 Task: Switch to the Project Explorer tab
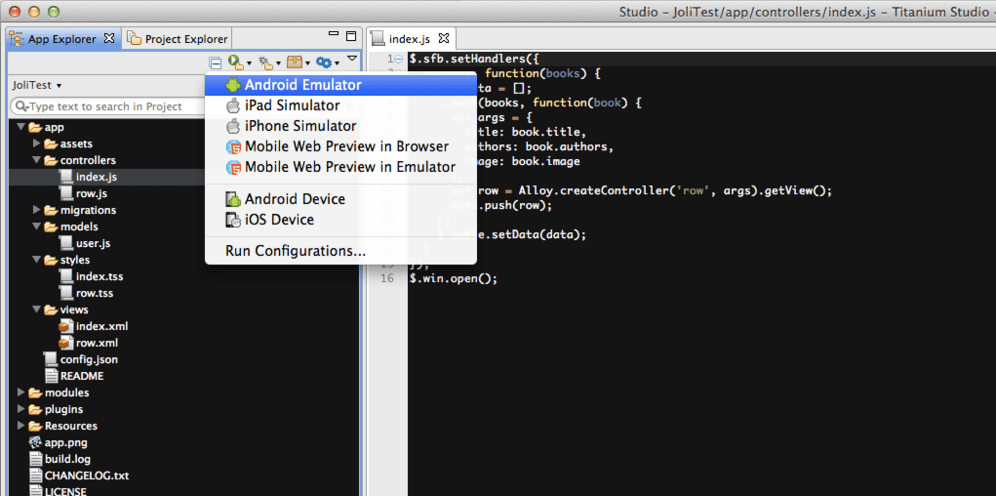(177, 39)
